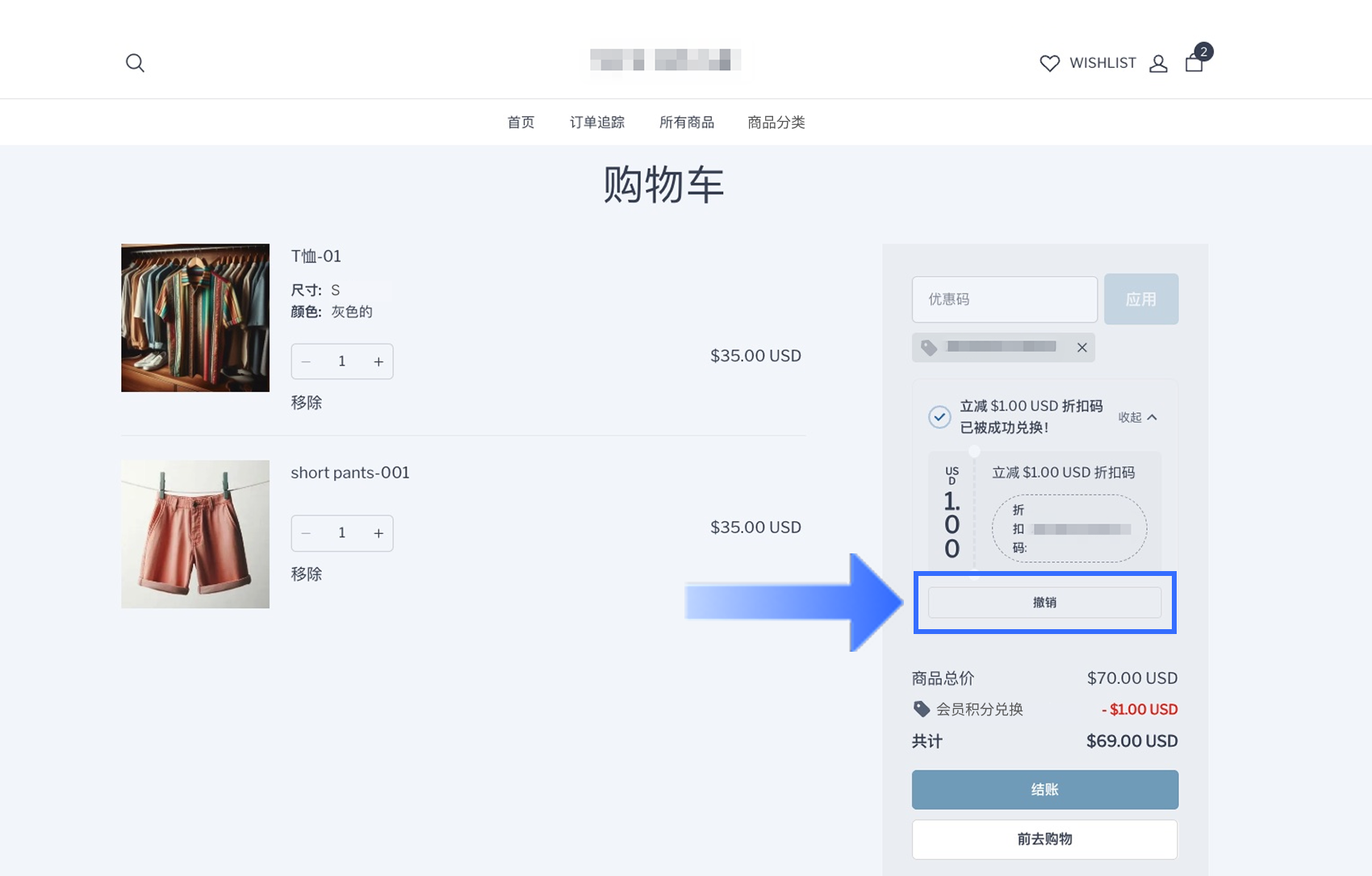Click the T恤-01 quantity field
This screenshot has height=876, width=1372.
[x=342, y=361]
